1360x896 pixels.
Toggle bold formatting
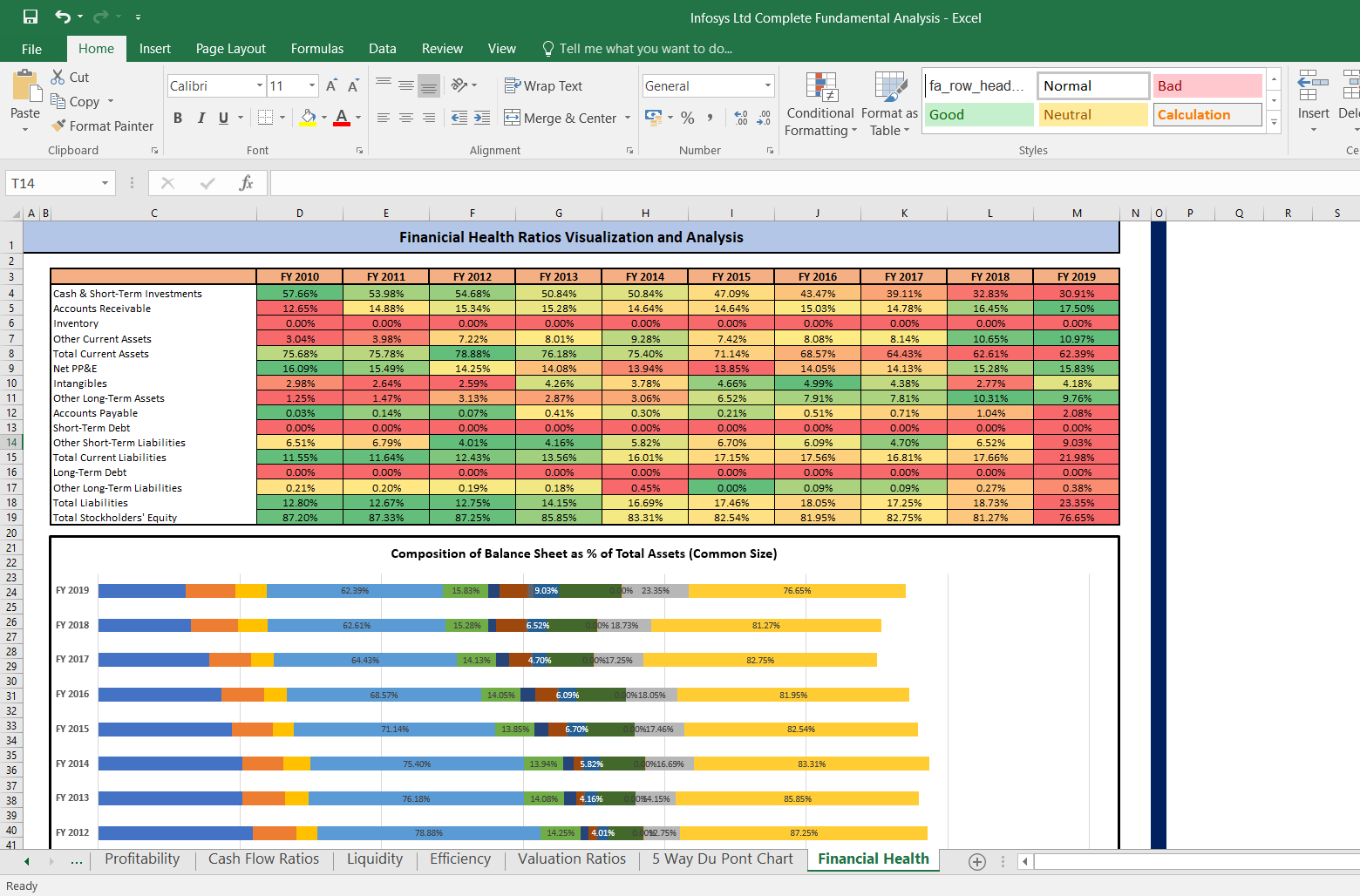178,118
